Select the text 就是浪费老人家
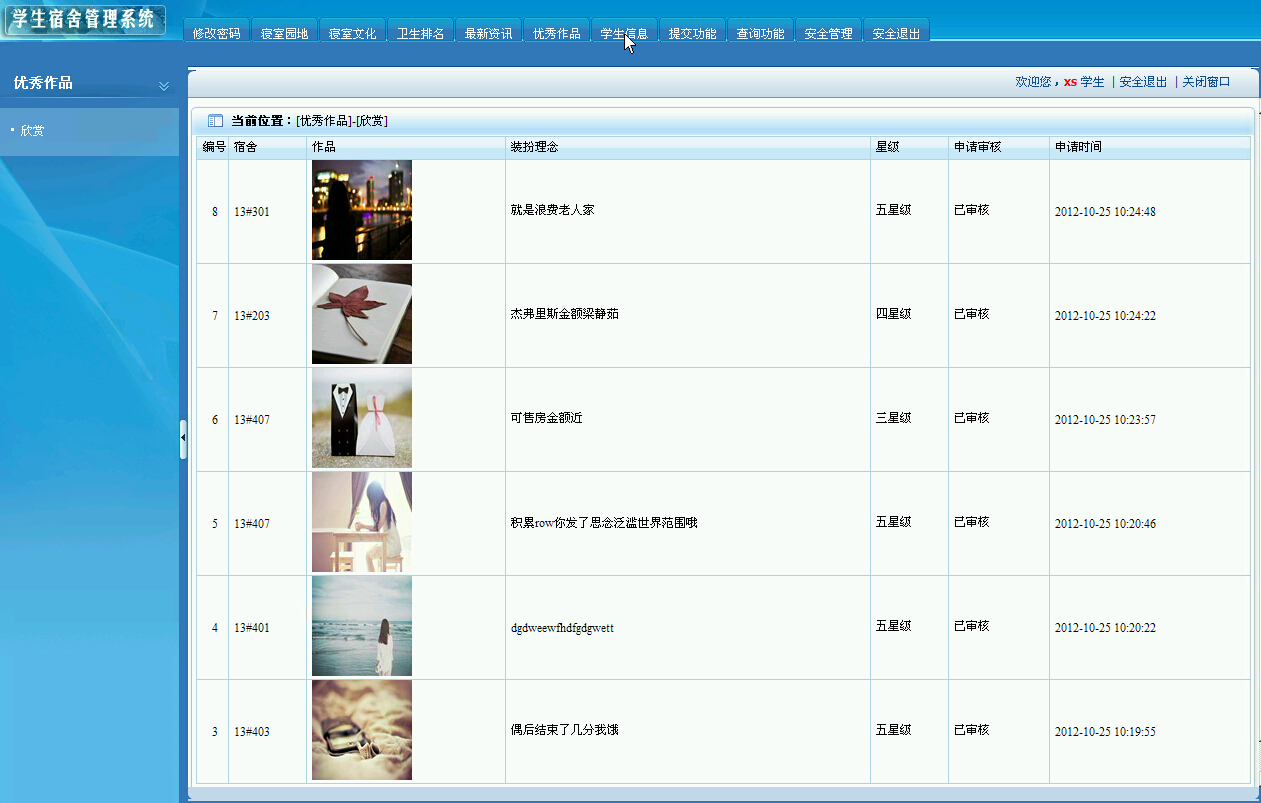The width and height of the screenshot is (1261, 803). click(x=552, y=211)
